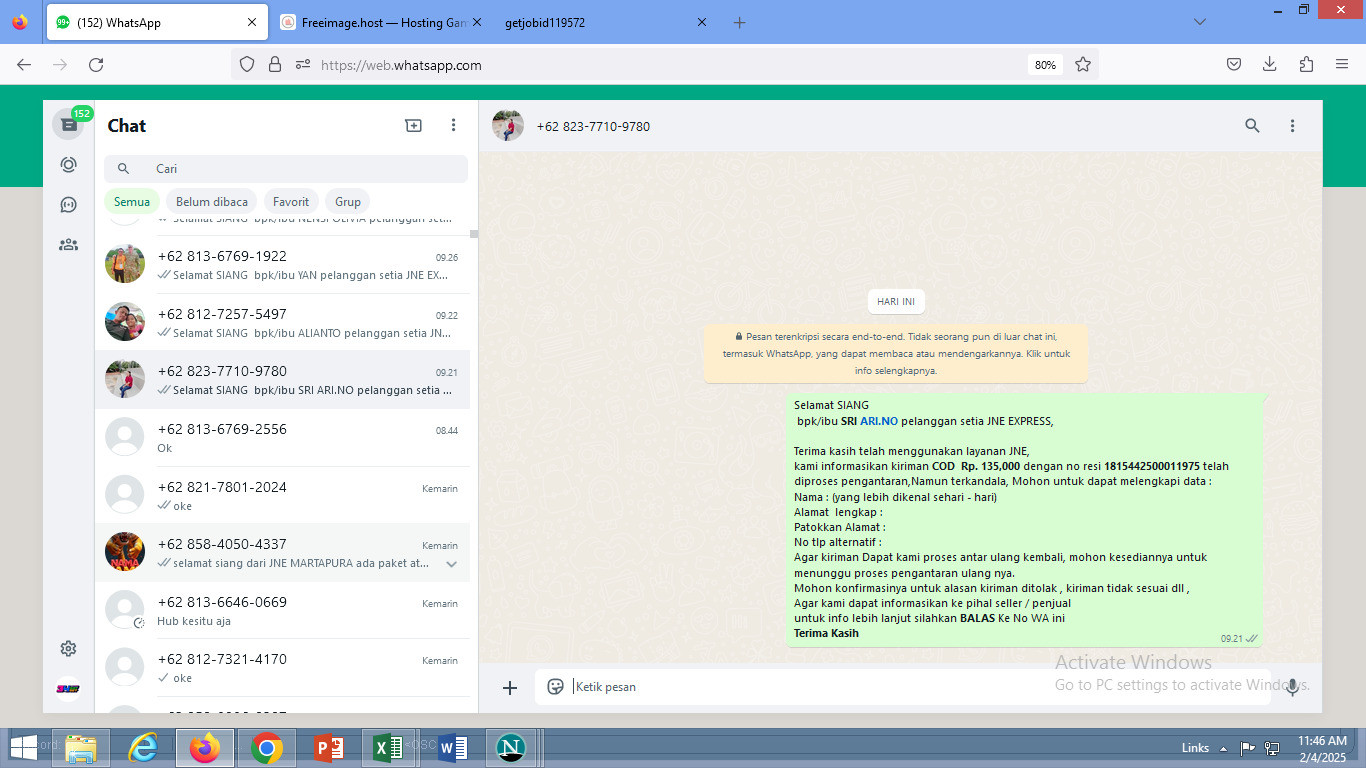Screen dimensions: 1366x768
Task: Click the contact number in conversation header
Action: pyautogui.click(x=593, y=127)
